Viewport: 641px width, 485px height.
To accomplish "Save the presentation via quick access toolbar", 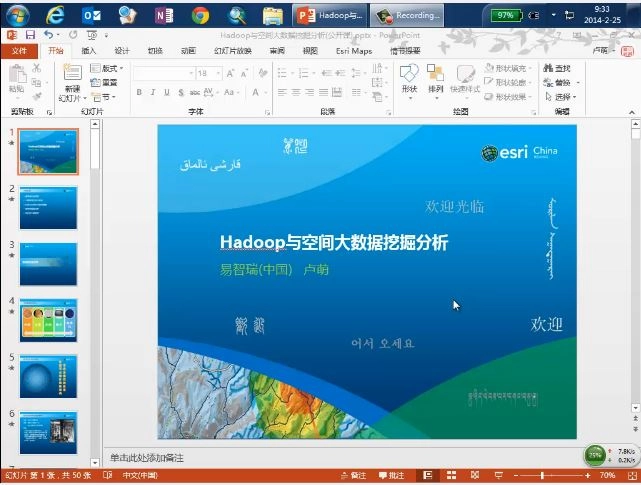I will (x=30, y=35).
